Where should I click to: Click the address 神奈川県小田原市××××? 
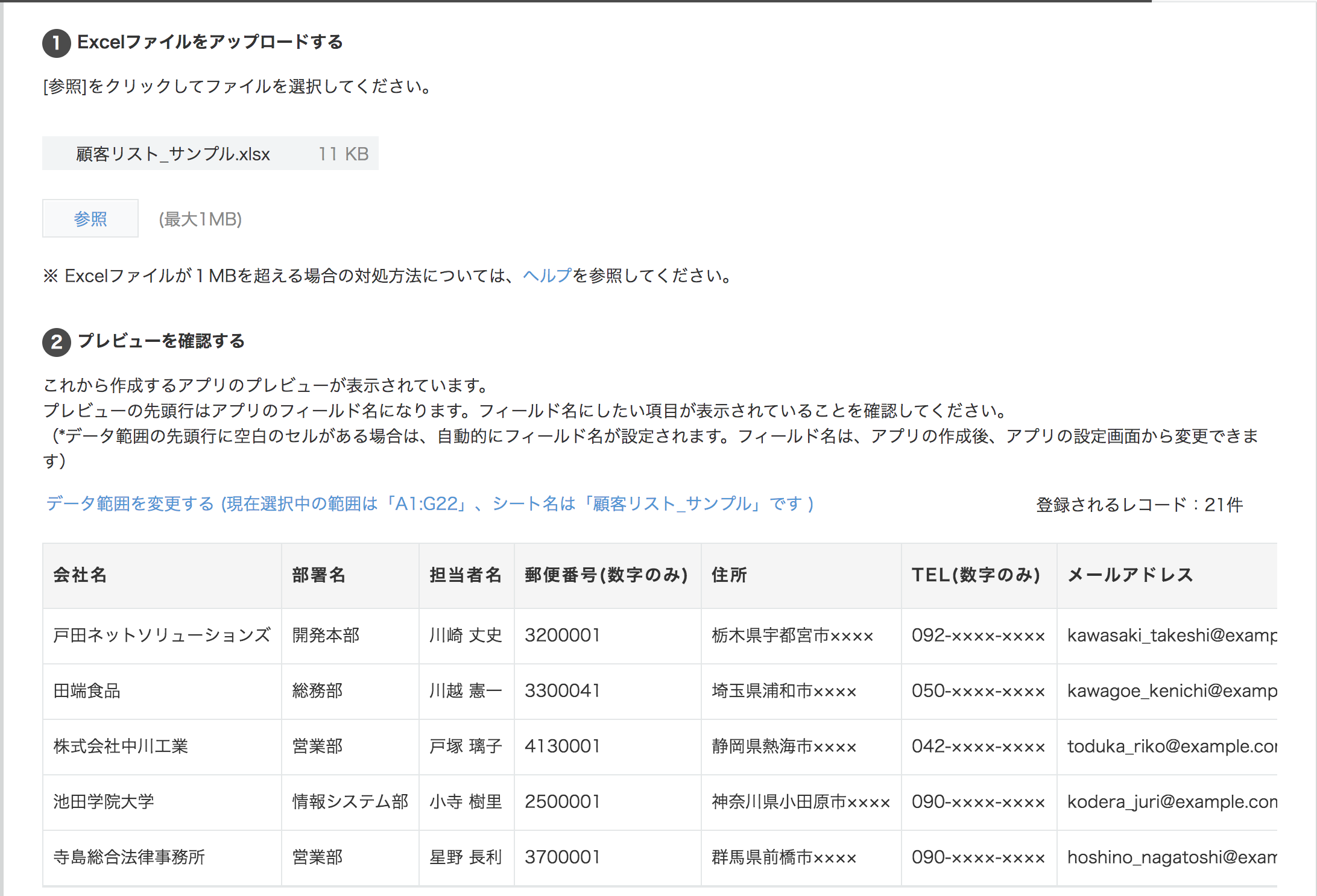[801, 802]
